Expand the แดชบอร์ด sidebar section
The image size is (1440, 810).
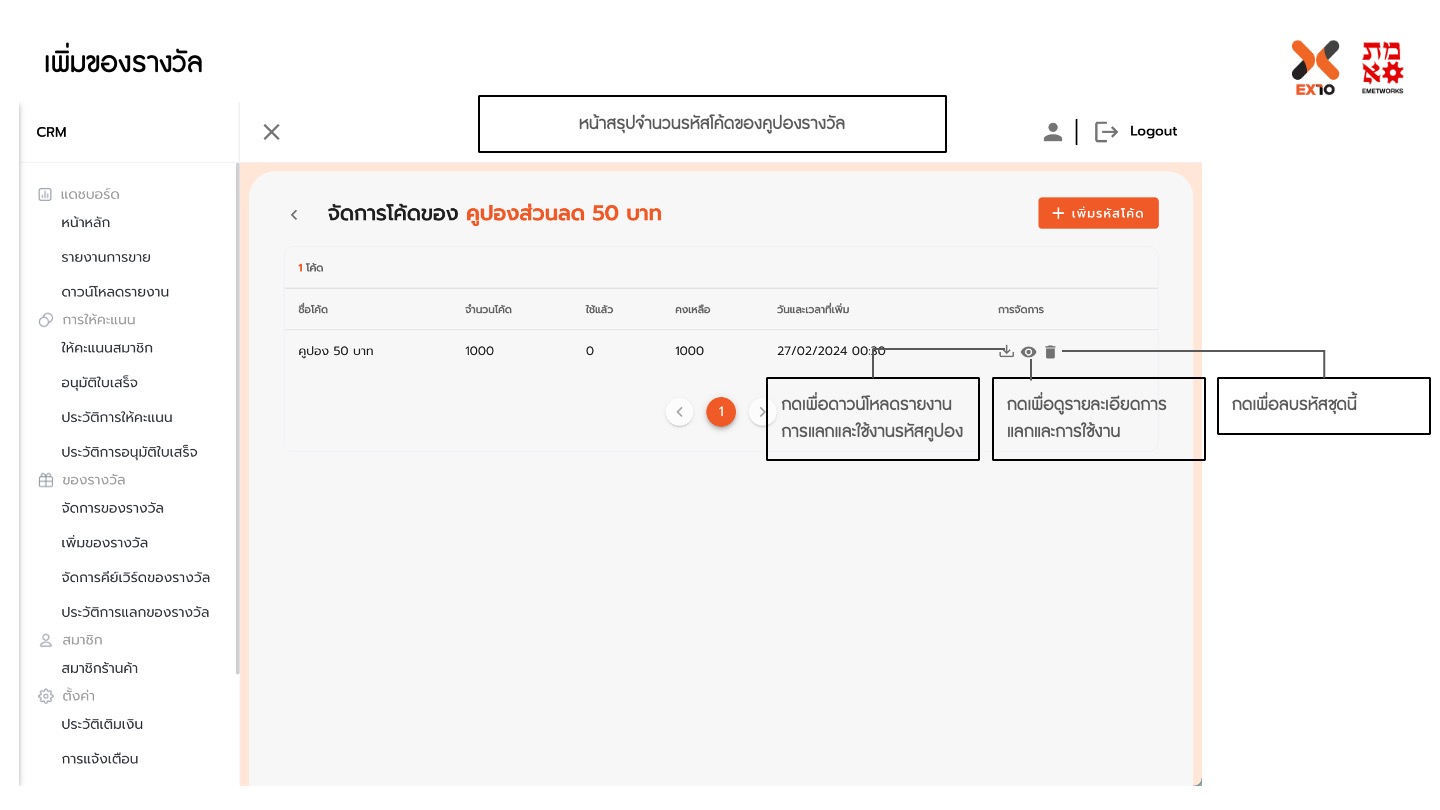[90, 194]
